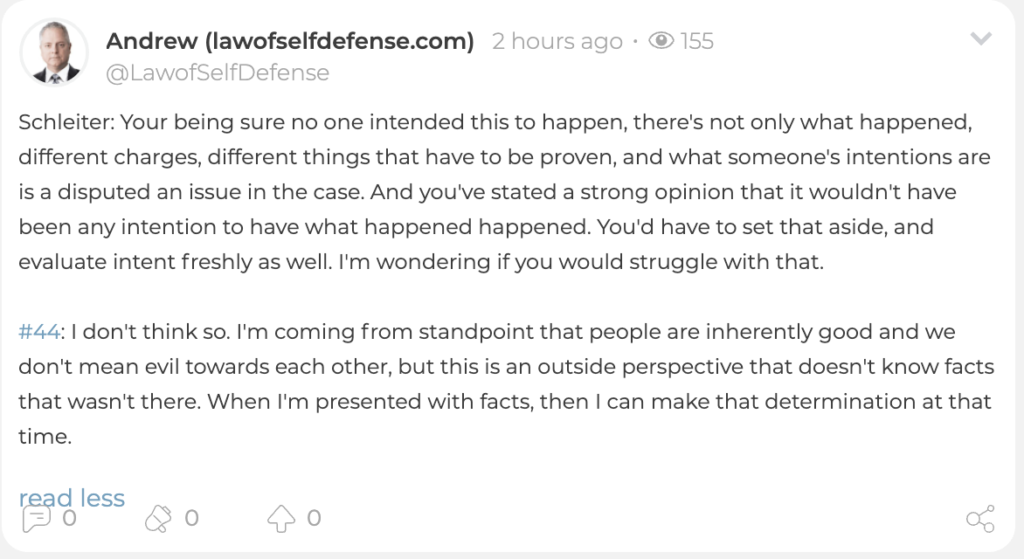Image resolution: width=1024 pixels, height=559 pixels.
Task: Click the word time. ending the post
Action: (45, 436)
